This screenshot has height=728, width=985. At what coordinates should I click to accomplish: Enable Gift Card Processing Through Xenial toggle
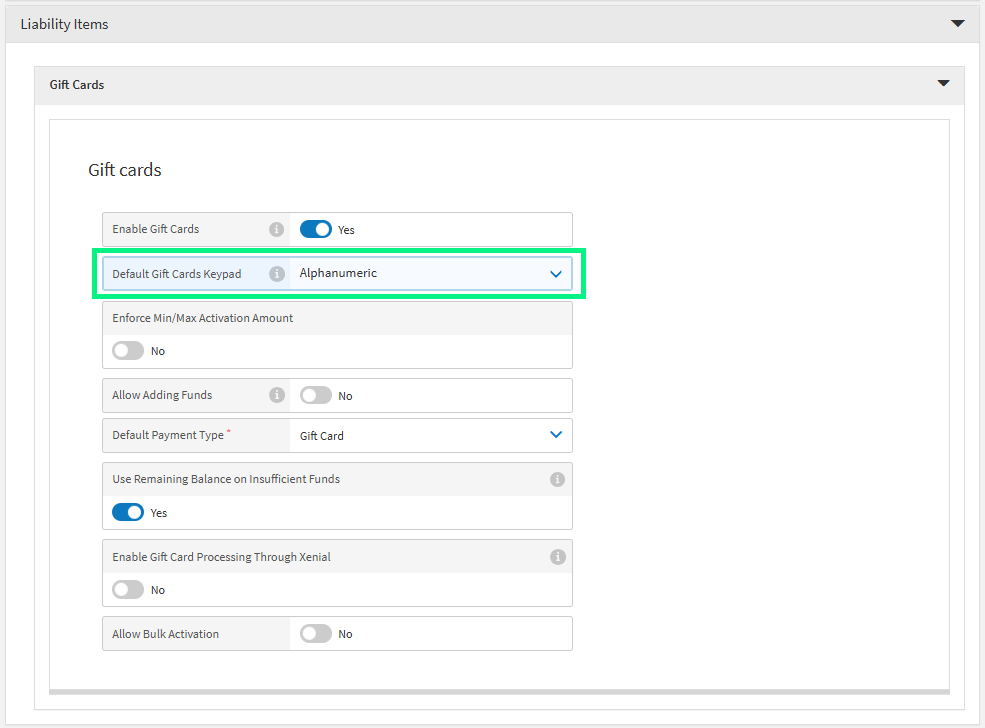(128, 590)
